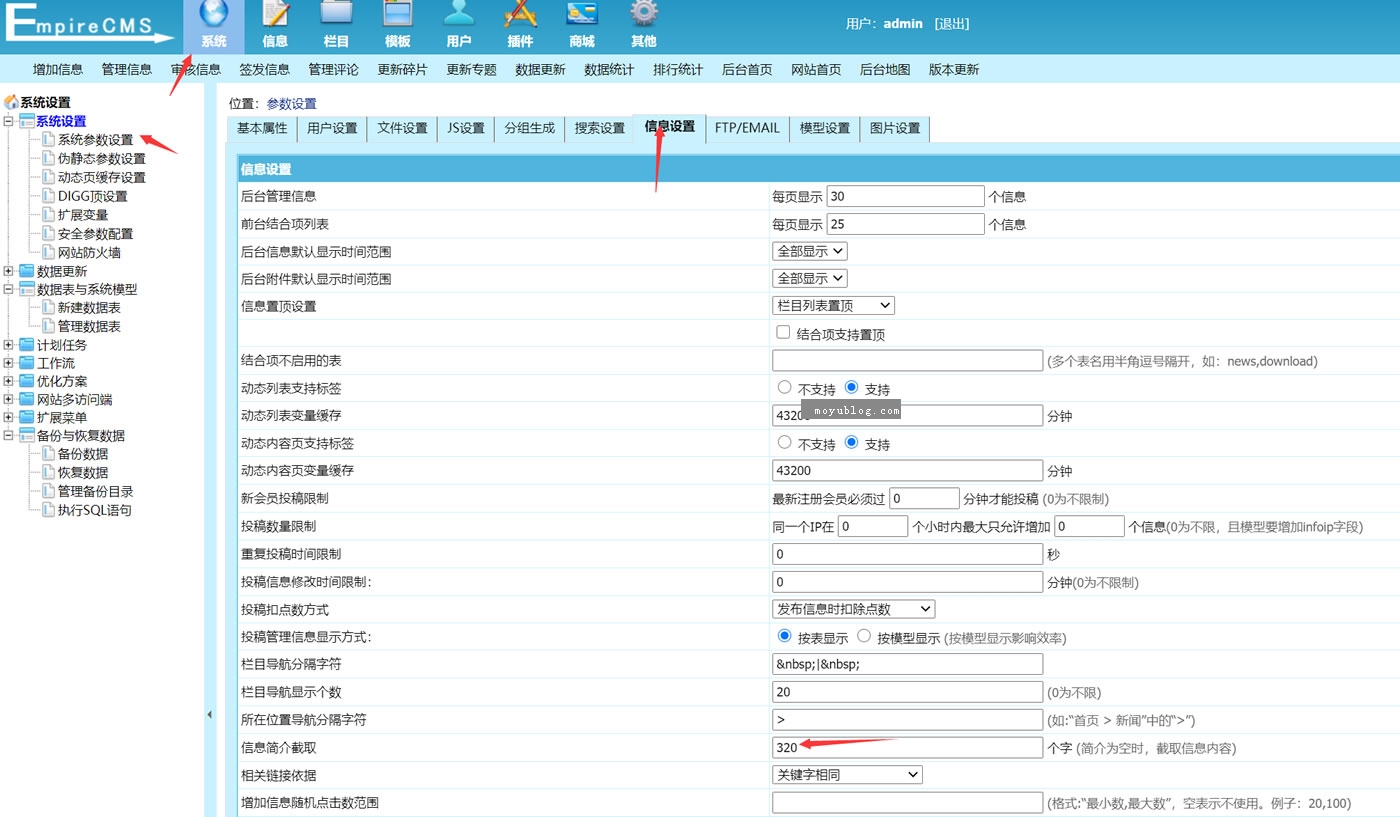Screen dimensions: 1400x817
Task: Open the 栏目 (Columns) module icon
Action: point(336,25)
